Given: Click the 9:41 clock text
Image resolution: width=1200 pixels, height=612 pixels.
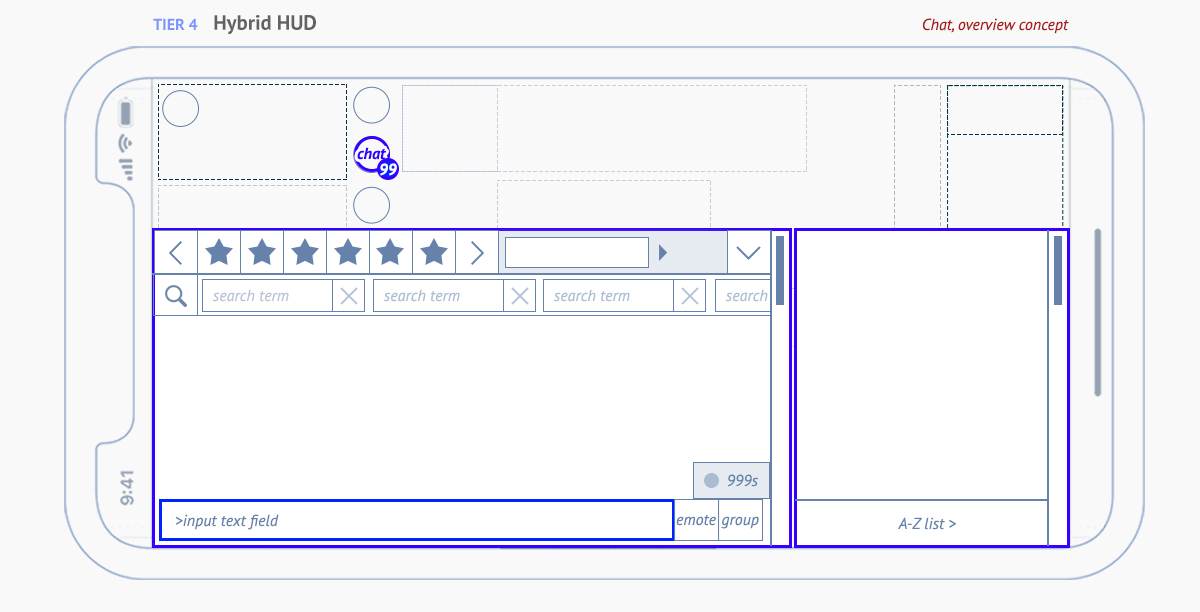Looking at the screenshot, I should [127, 487].
